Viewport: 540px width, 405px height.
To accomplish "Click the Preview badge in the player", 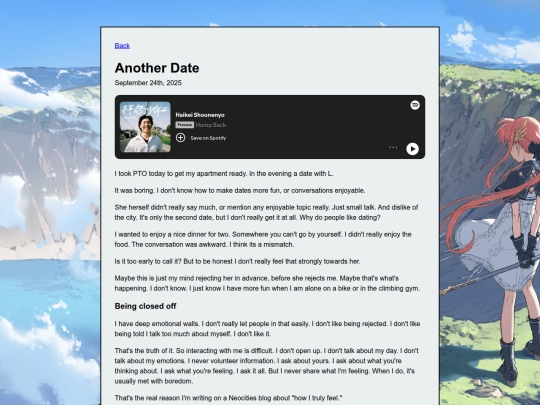I will [x=185, y=125].
